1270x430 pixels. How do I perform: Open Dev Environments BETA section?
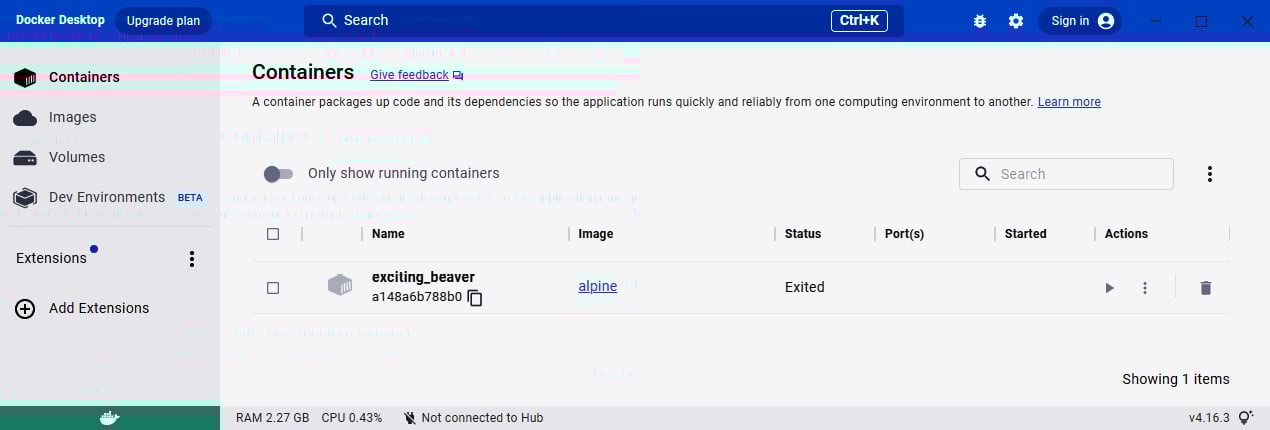pos(109,197)
